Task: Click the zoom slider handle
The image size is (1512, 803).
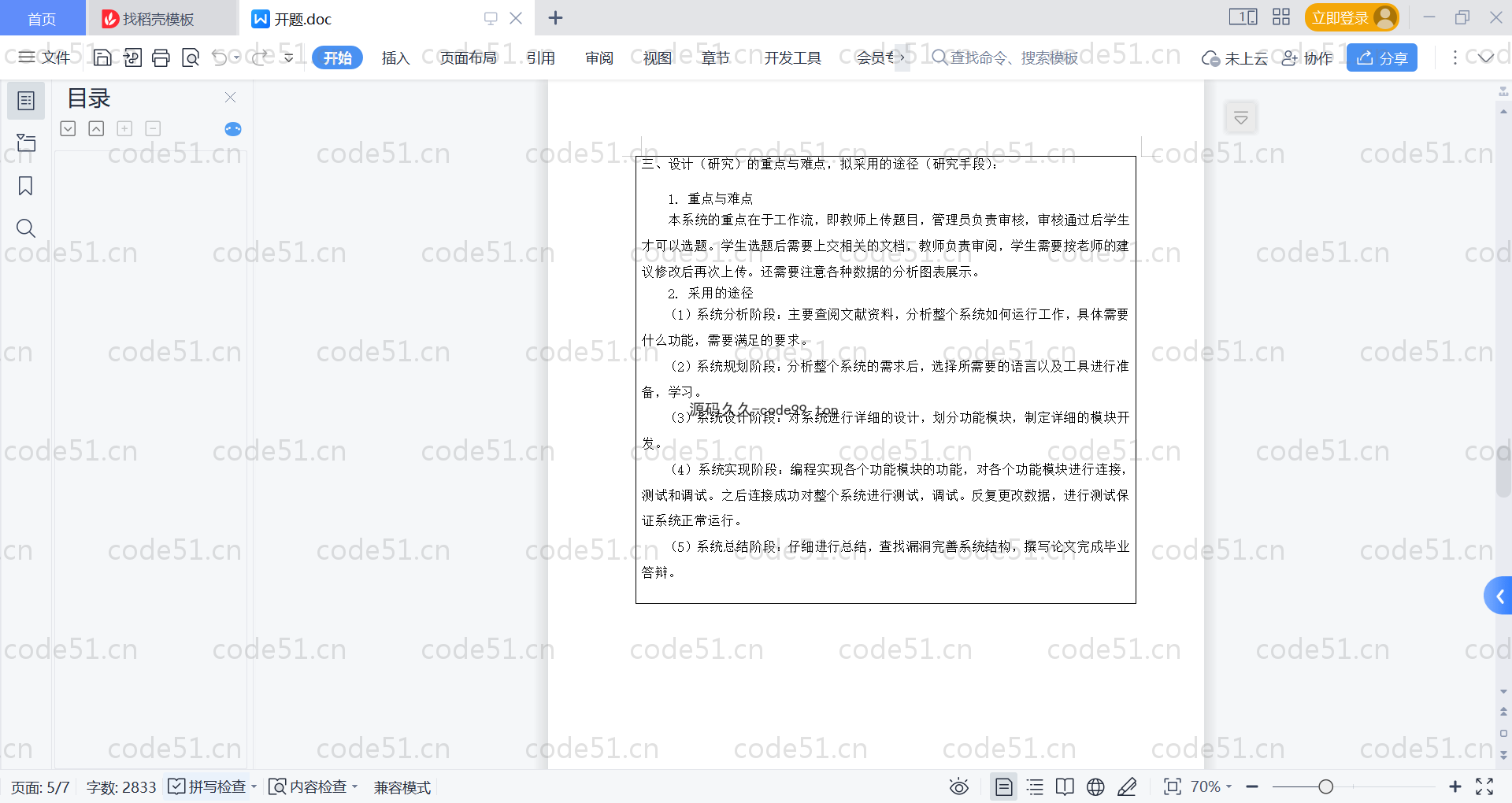Action: (1326, 786)
